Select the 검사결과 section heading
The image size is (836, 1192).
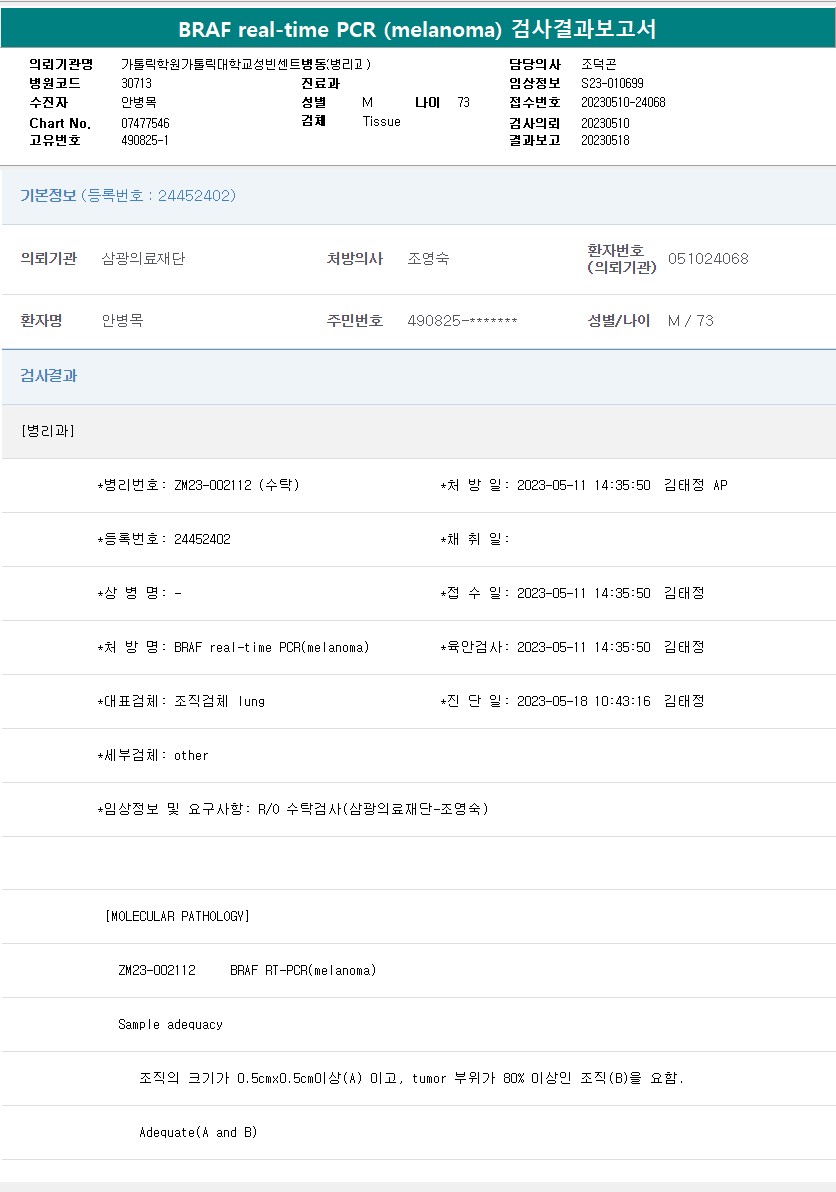tap(49, 376)
